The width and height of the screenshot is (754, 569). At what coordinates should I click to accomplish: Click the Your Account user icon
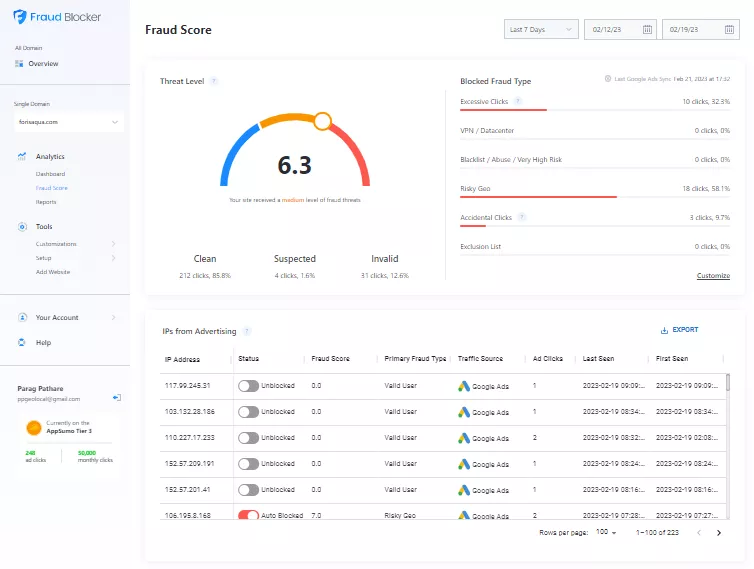[x=22, y=317]
